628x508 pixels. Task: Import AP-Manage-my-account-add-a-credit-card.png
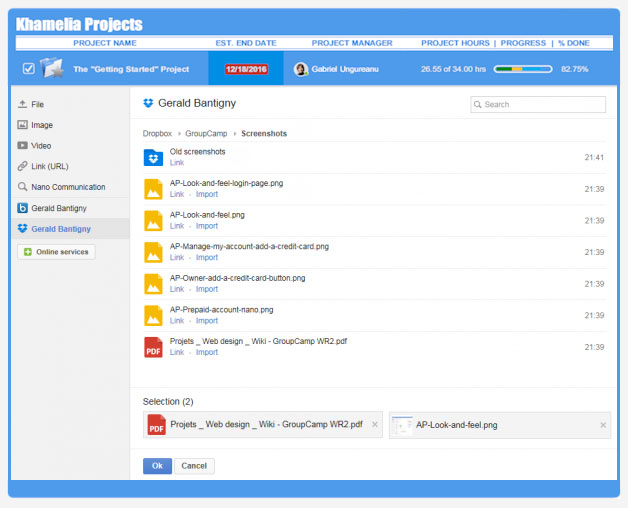point(207,258)
